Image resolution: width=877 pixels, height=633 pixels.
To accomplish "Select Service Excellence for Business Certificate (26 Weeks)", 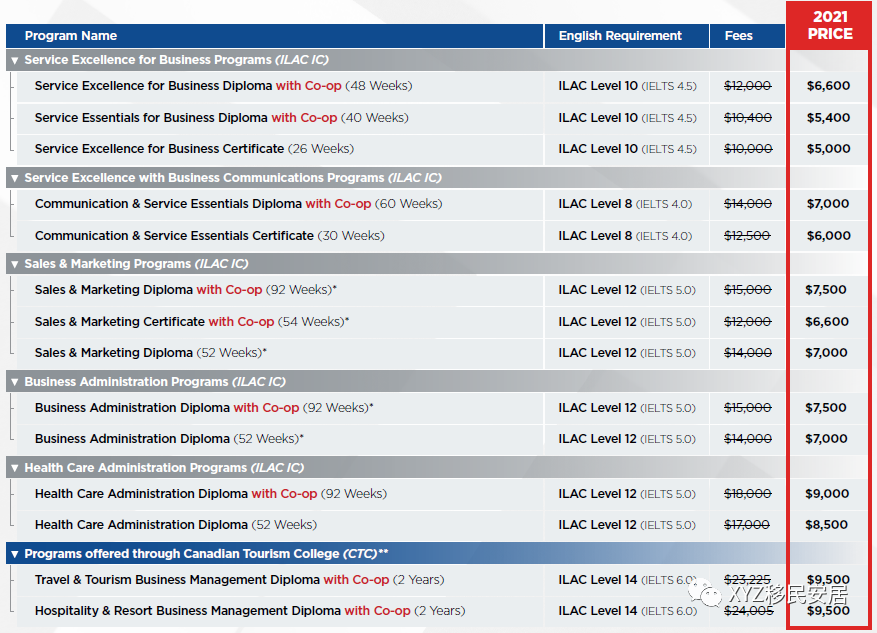I will tap(194, 149).
